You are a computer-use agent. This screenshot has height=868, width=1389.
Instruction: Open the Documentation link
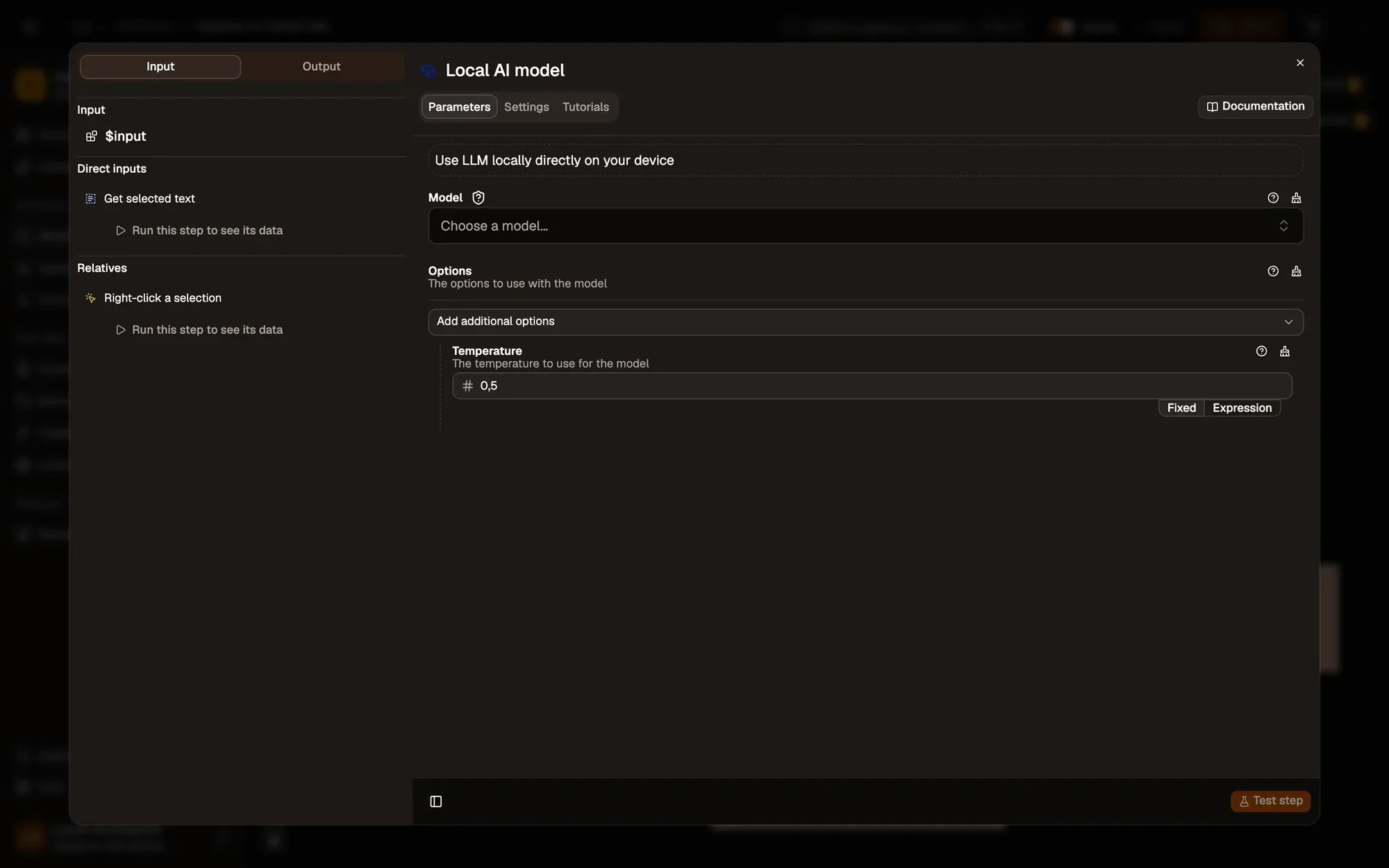pyautogui.click(x=1256, y=106)
